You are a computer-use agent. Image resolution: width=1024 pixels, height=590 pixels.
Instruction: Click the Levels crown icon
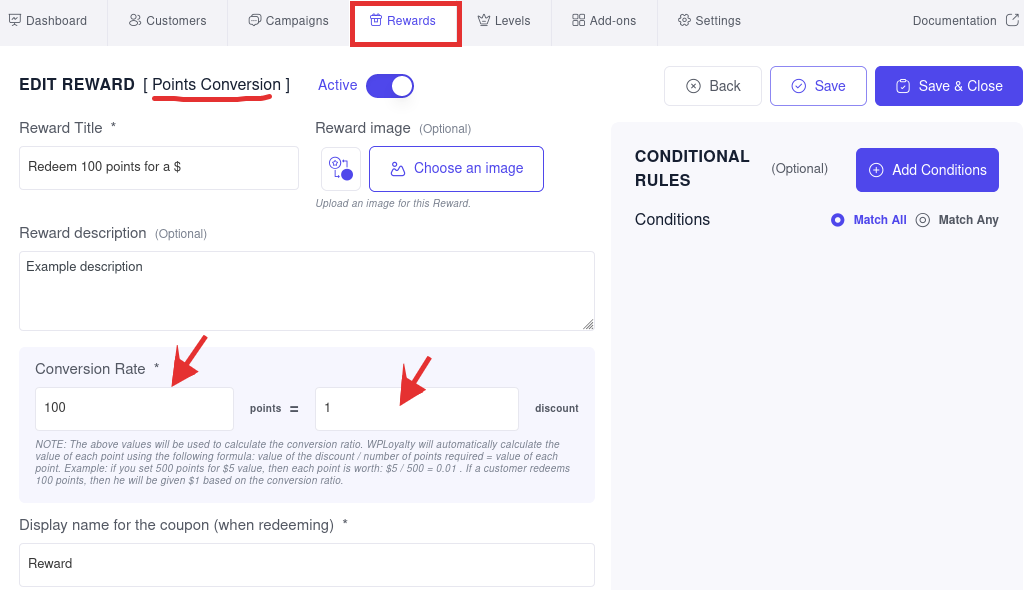pyautogui.click(x=484, y=20)
